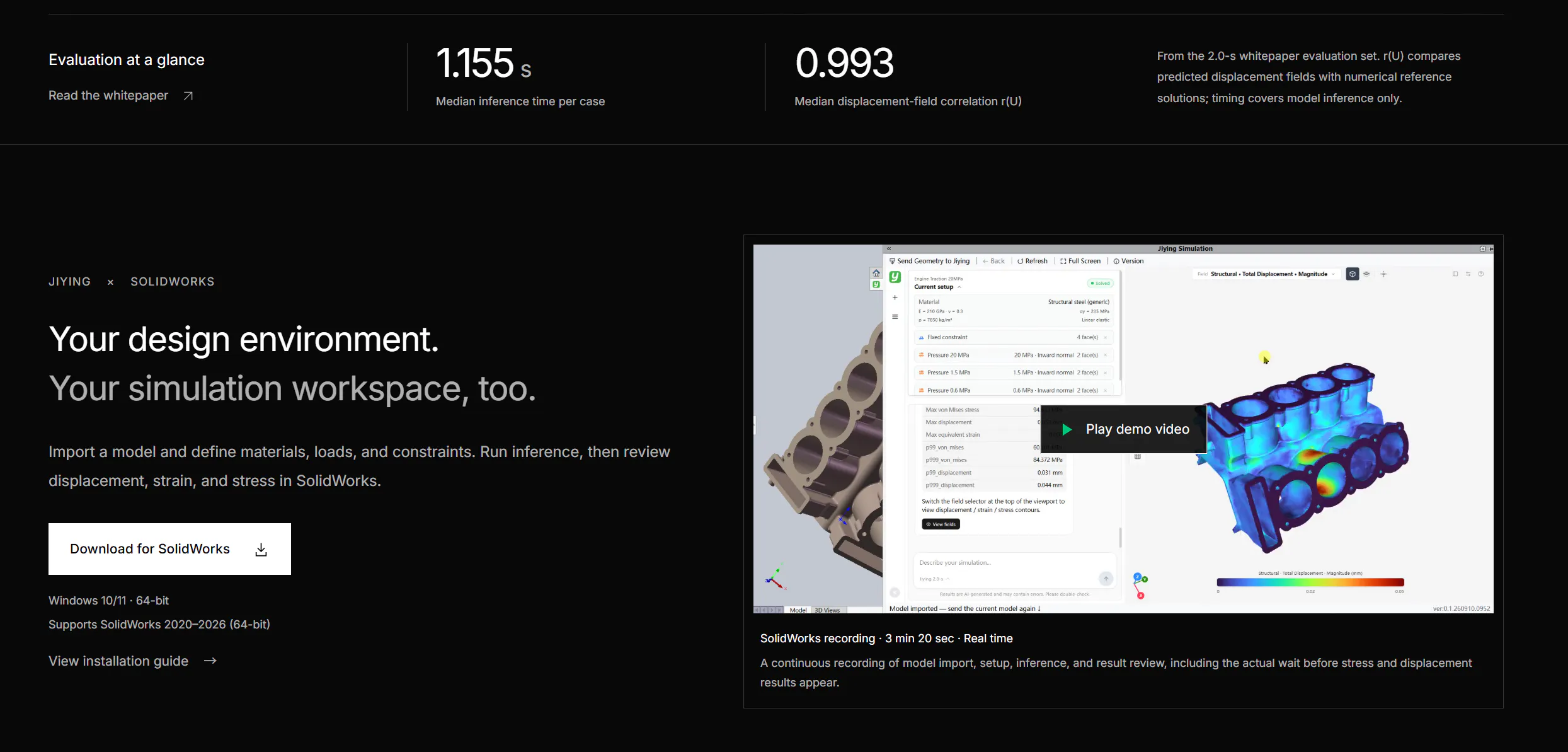
Task: Click the gear icon in the Jiying Simulation title bar
Action: tap(1482, 249)
